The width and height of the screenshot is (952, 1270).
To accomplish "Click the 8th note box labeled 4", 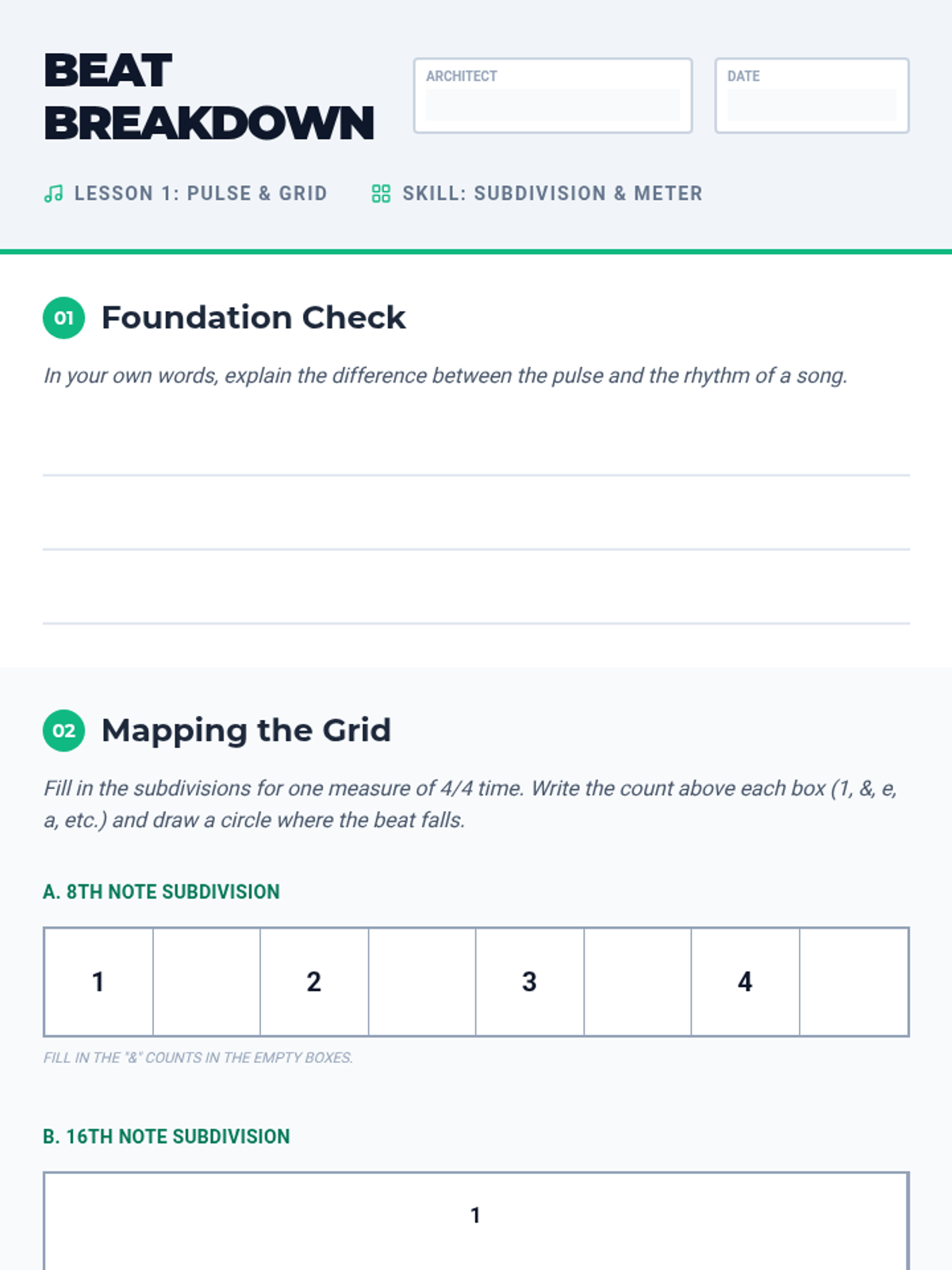I will [745, 982].
